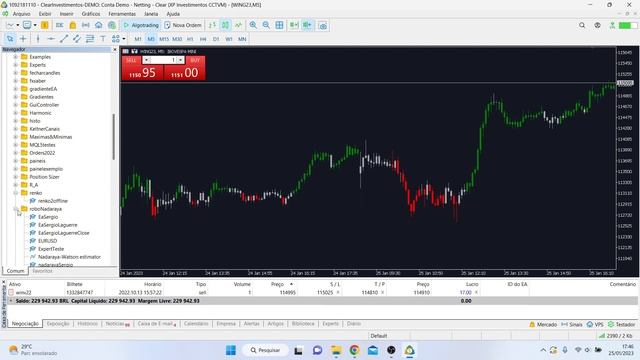Open the templates dropdown arrow
The width and height of the screenshot is (640, 360).
35,25
